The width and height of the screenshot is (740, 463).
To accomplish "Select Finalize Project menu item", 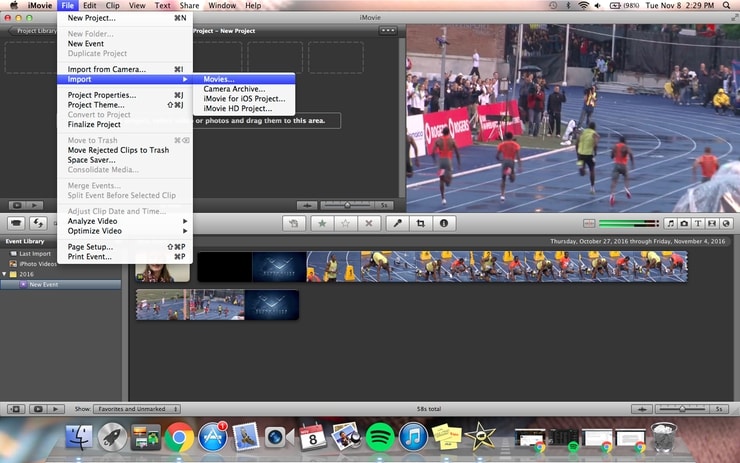I will pos(125,125).
